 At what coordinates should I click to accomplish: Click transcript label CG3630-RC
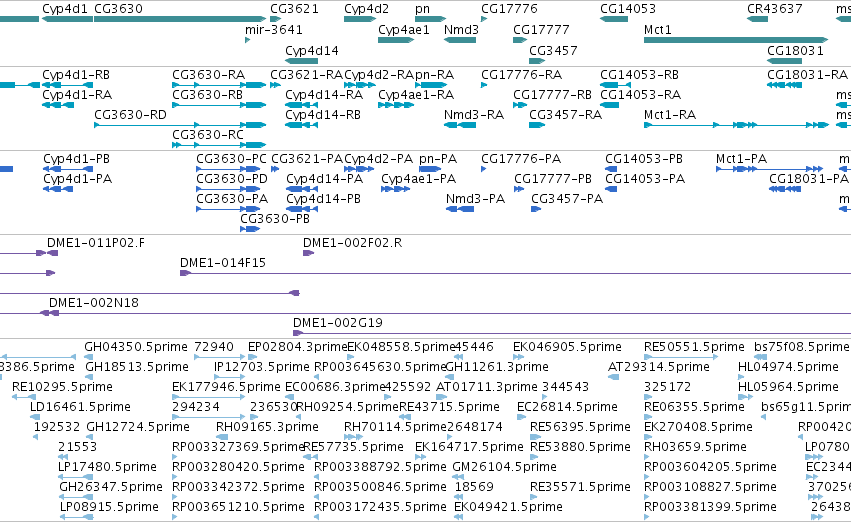pos(208,135)
